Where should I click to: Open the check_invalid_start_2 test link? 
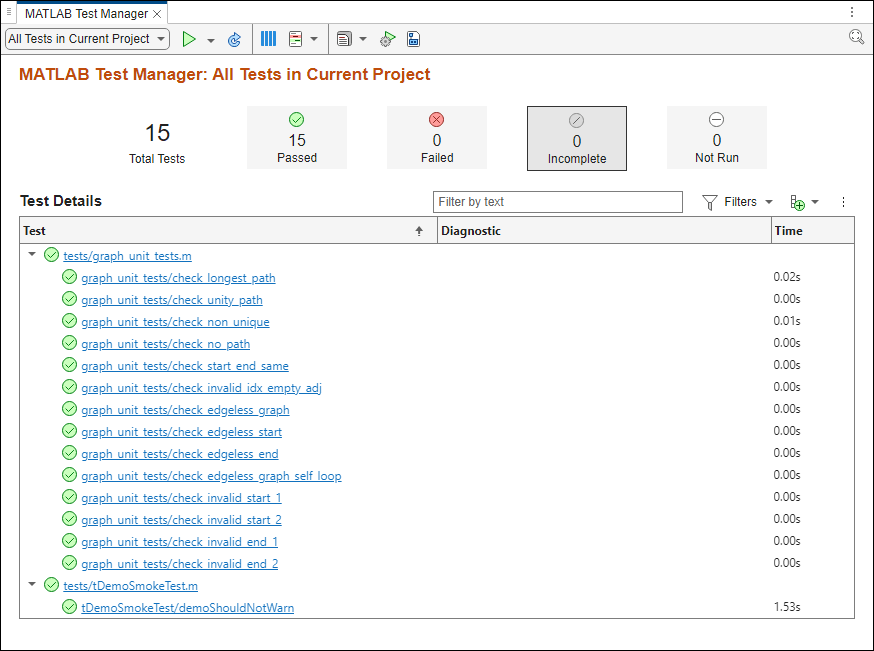click(181, 520)
